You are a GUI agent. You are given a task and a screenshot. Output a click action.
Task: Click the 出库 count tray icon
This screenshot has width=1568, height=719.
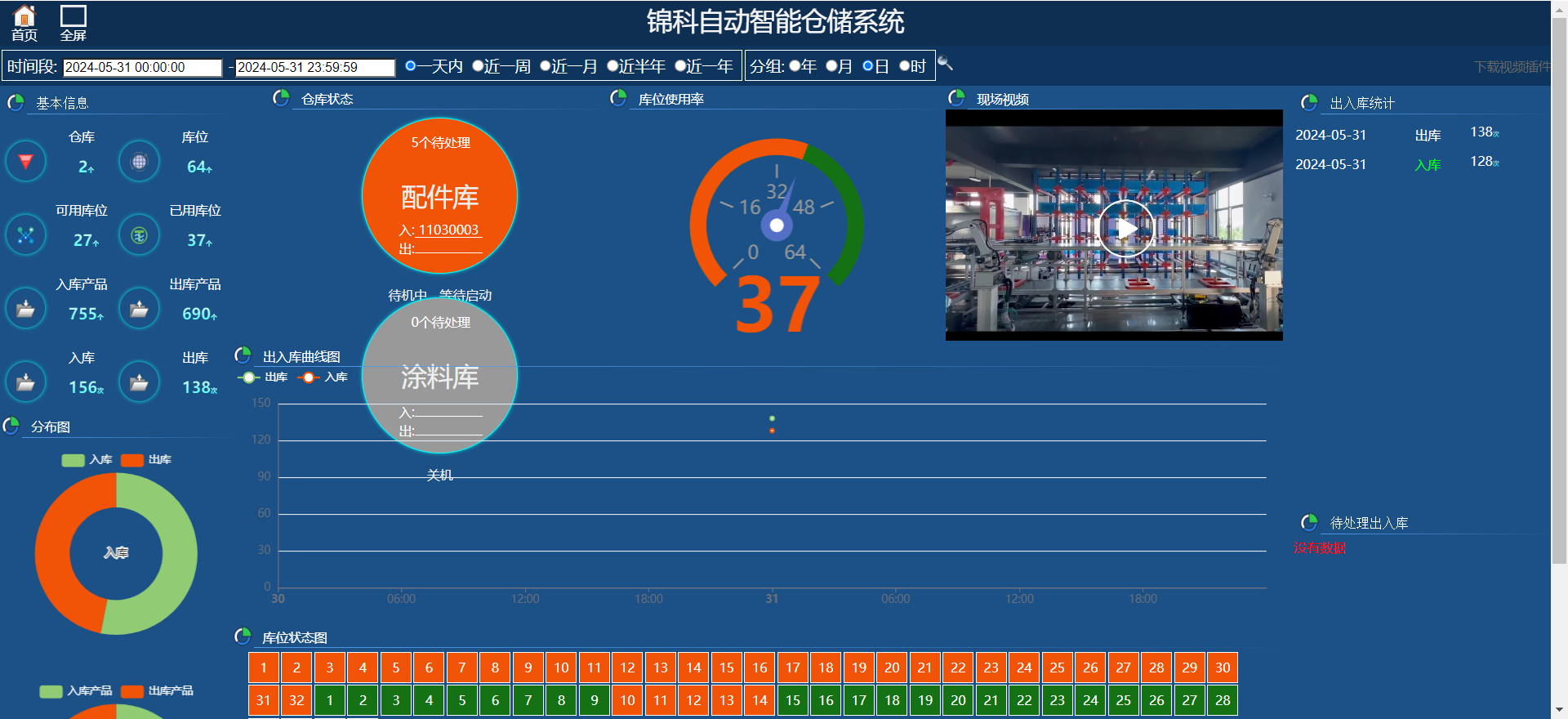coord(140,382)
